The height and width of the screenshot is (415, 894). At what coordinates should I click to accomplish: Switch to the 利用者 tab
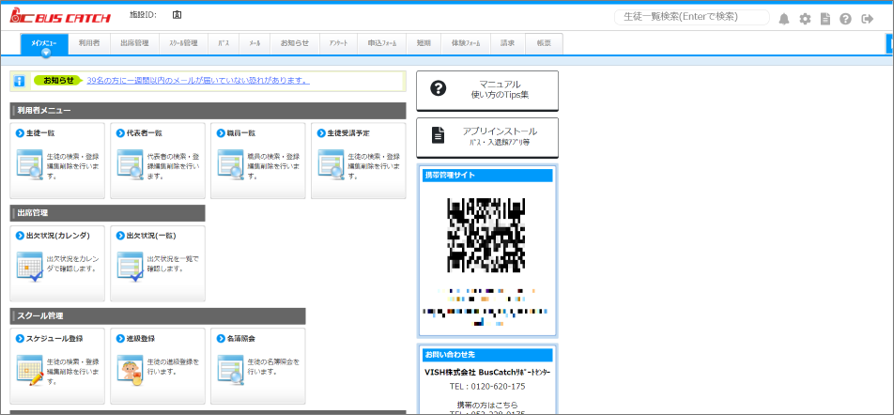click(89, 43)
